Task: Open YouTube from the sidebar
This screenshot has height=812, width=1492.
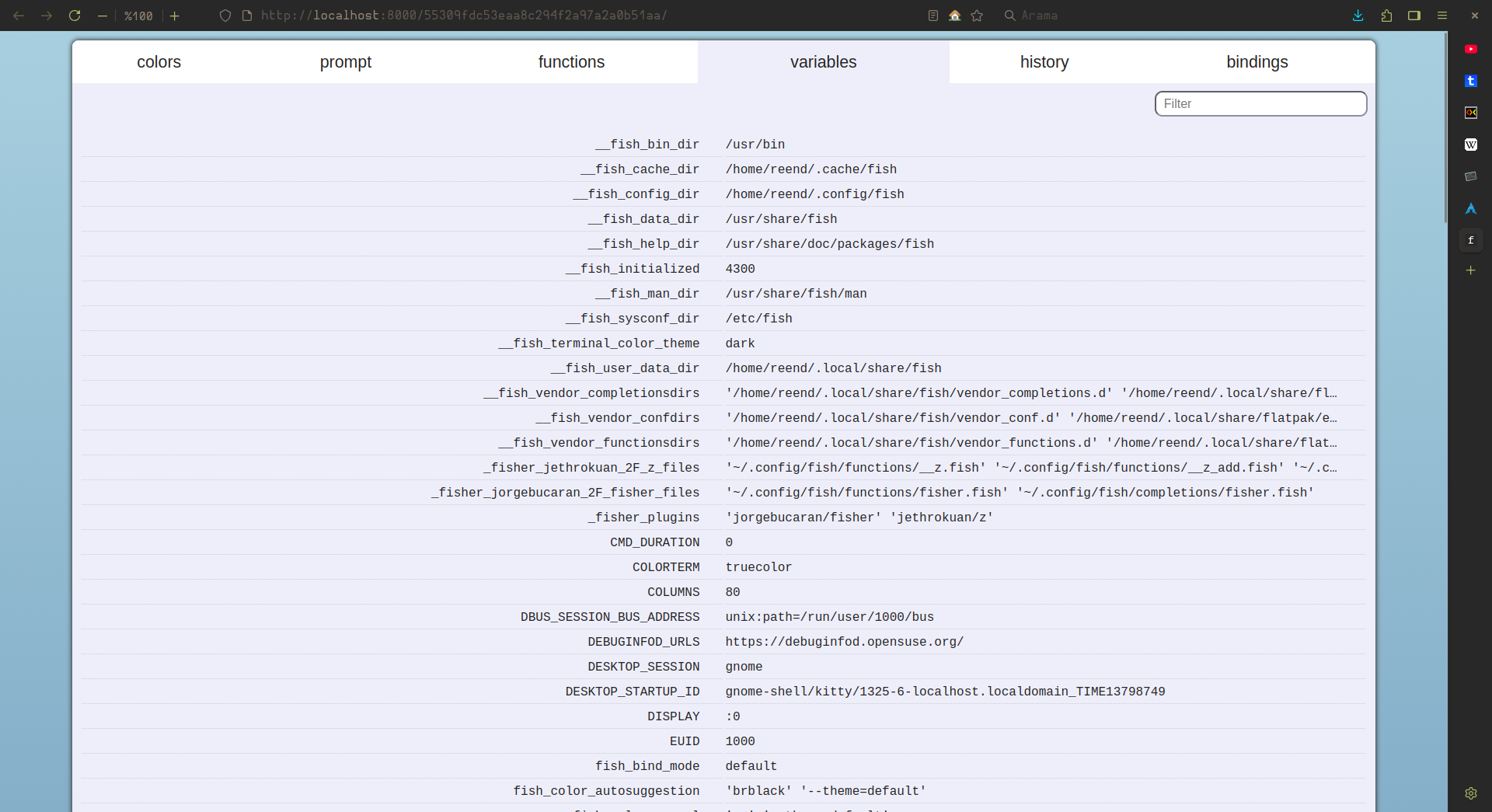Action: tap(1471, 49)
